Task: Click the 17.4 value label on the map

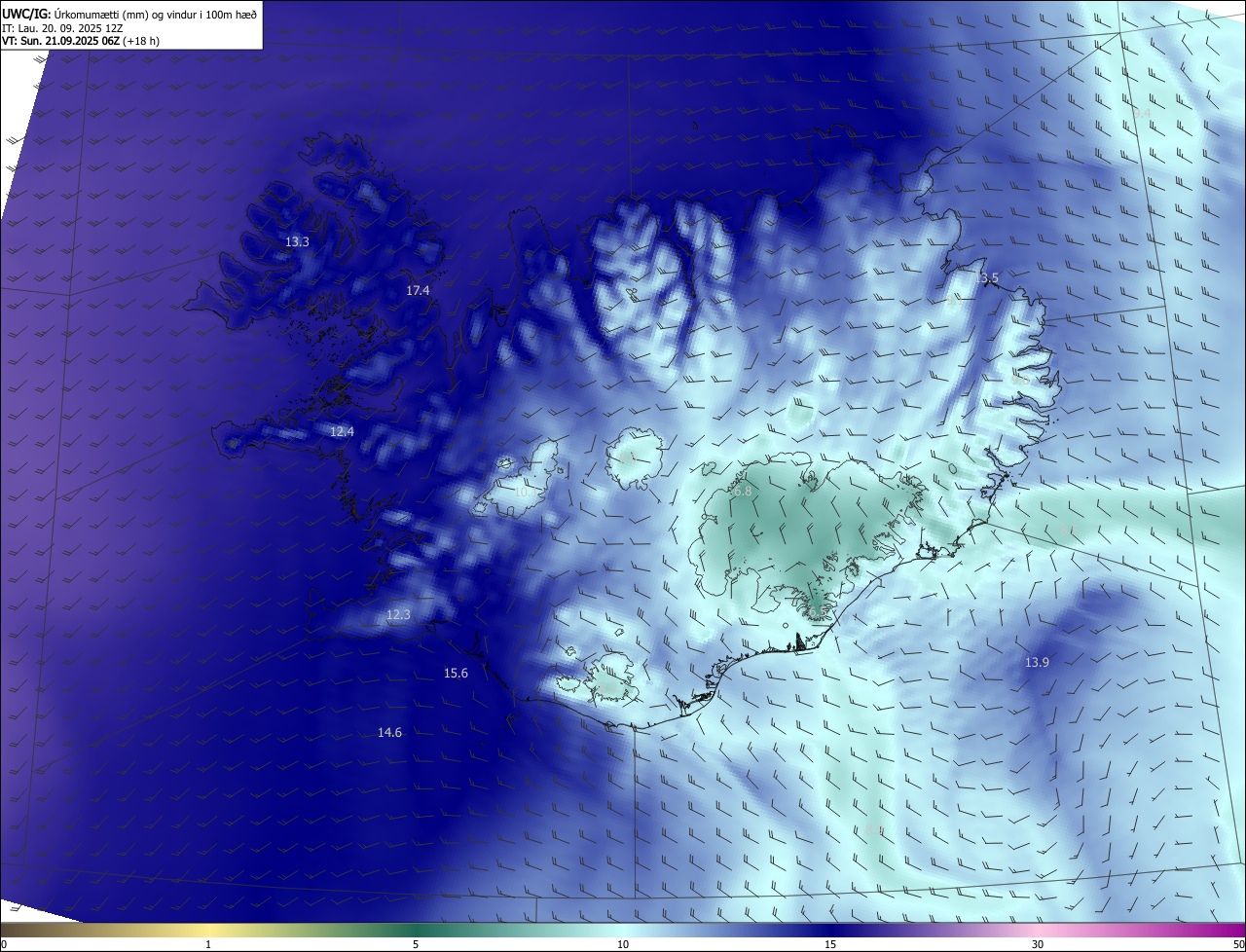Action: pos(418,290)
